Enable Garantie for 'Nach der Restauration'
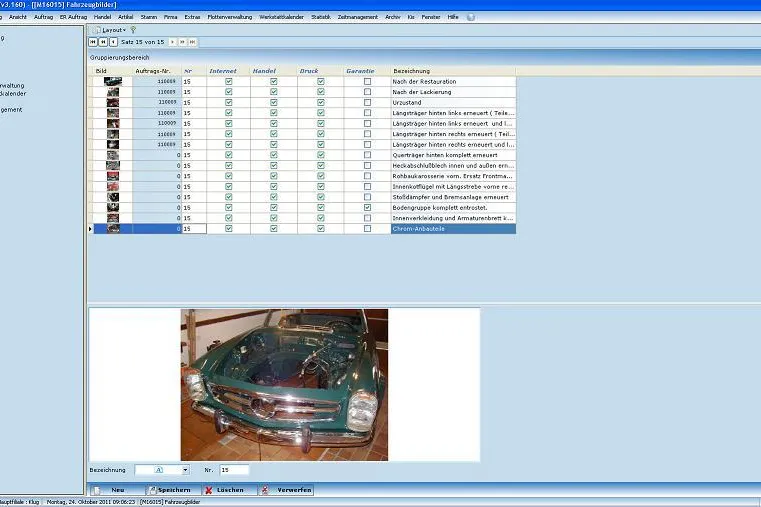 tap(367, 82)
